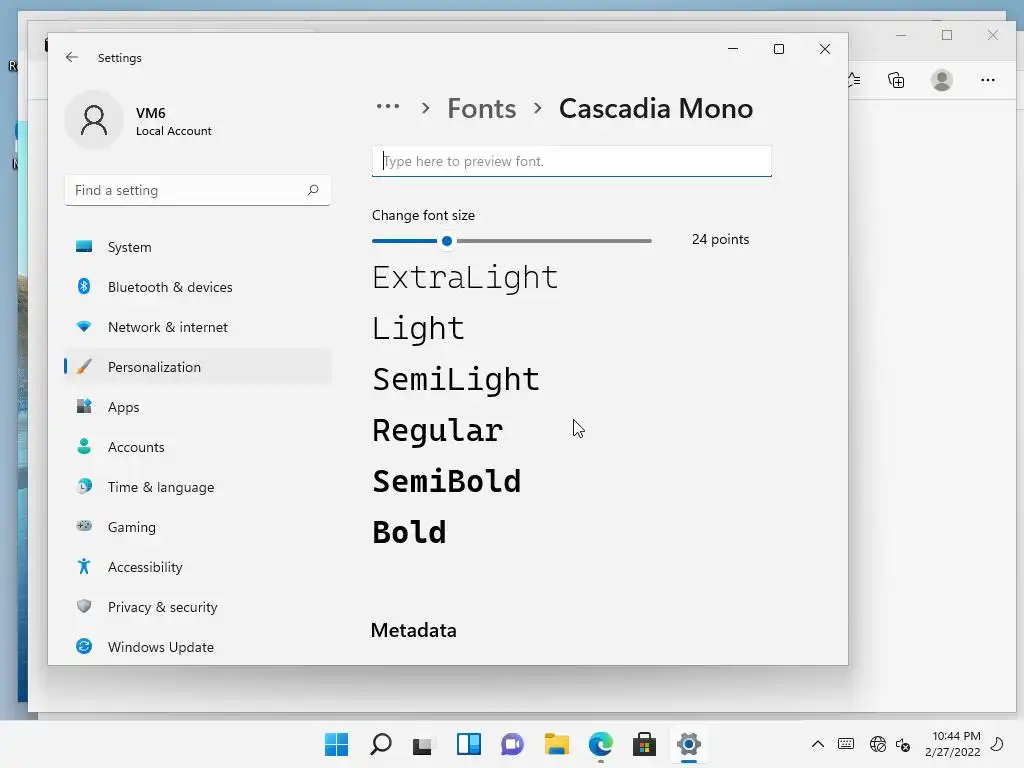Open File Explorer from the taskbar
Image resolution: width=1024 pixels, height=768 pixels.
coord(556,744)
